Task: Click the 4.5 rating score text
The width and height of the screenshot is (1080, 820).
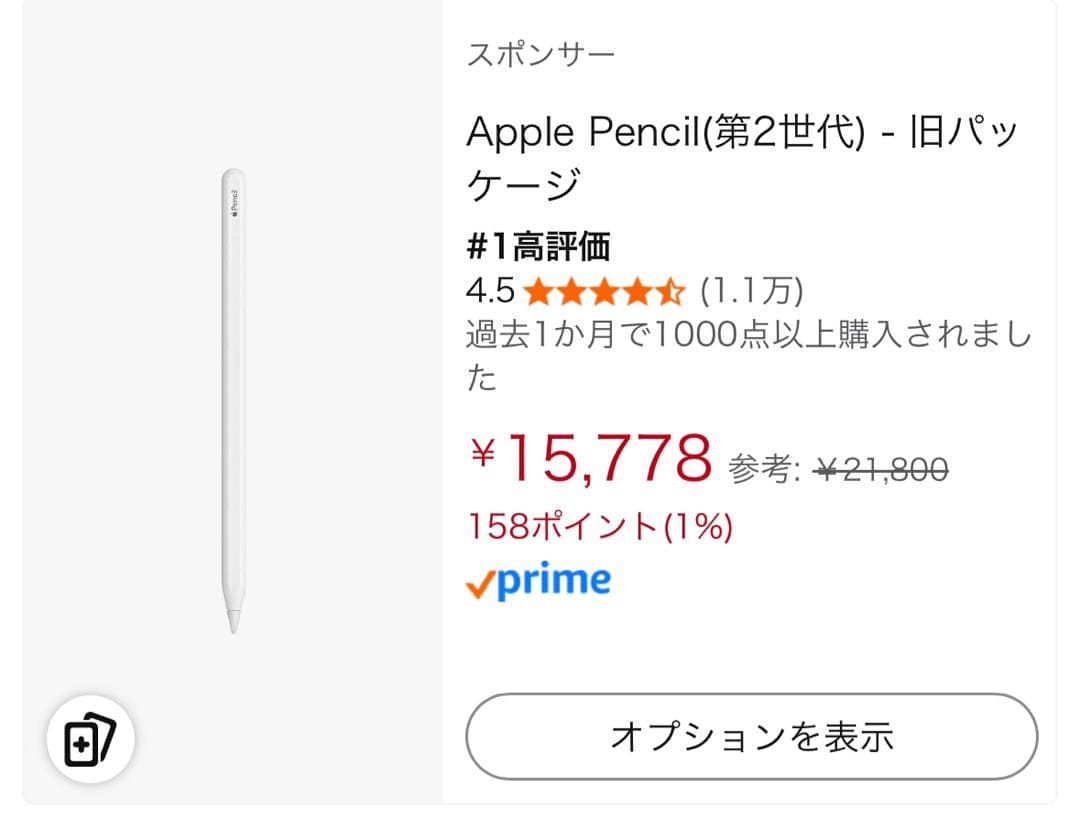Action: (x=489, y=291)
